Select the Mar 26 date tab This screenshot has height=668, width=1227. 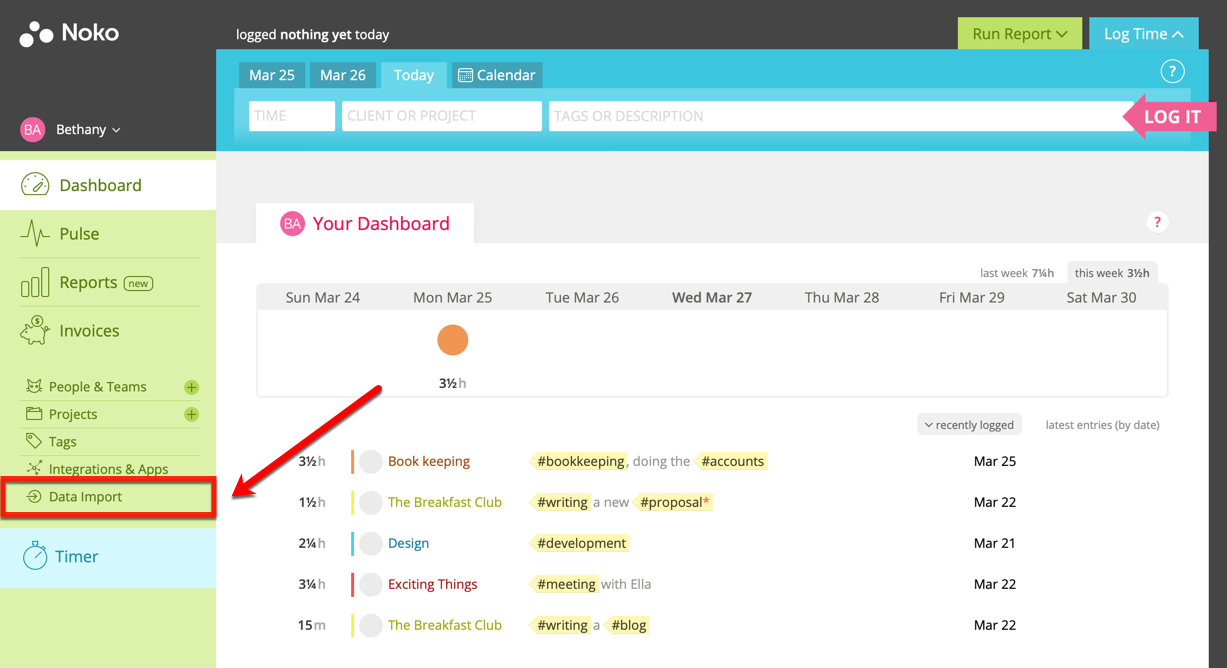tap(343, 75)
